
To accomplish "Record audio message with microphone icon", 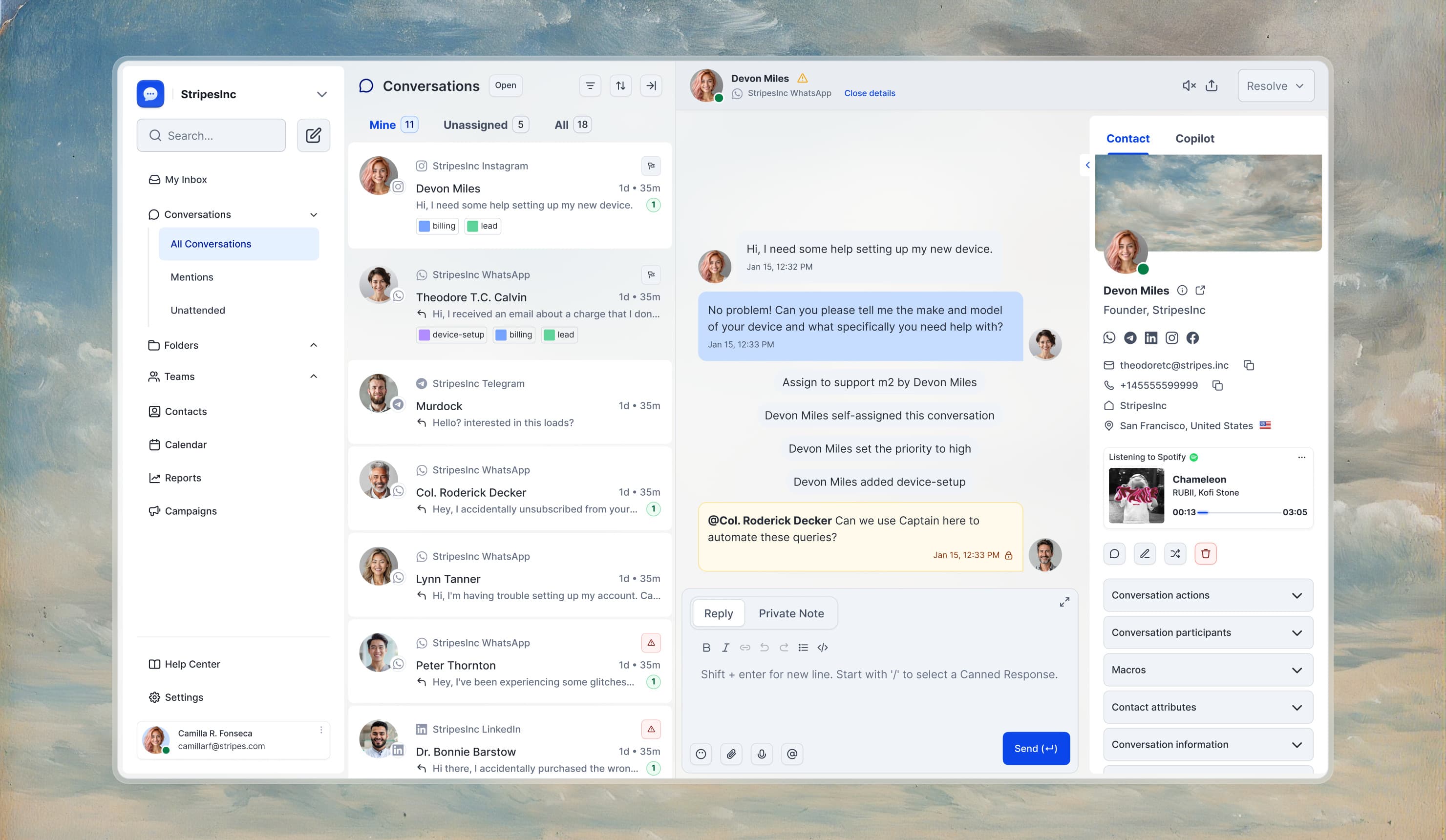I will coord(762,754).
